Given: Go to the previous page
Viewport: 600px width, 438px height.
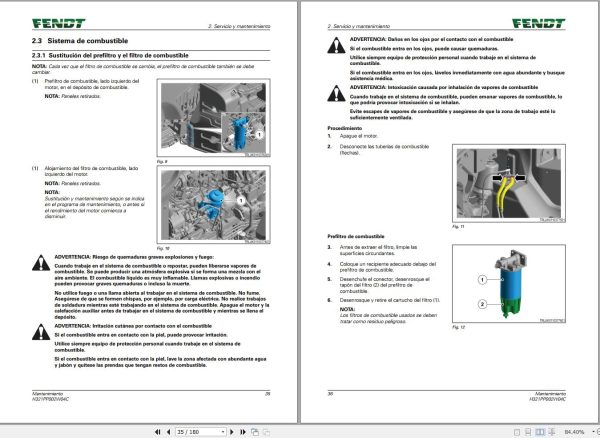Looking at the screenshot, I should [168, 432].
